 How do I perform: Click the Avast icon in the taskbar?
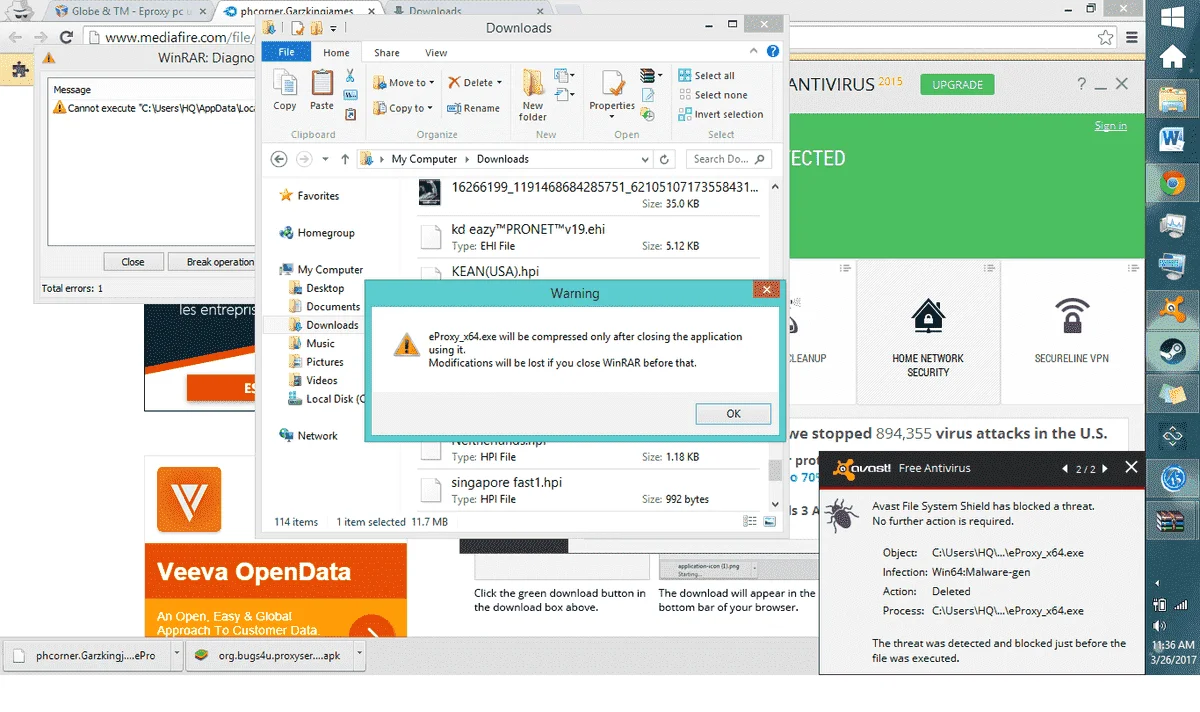click(1172, 309)
